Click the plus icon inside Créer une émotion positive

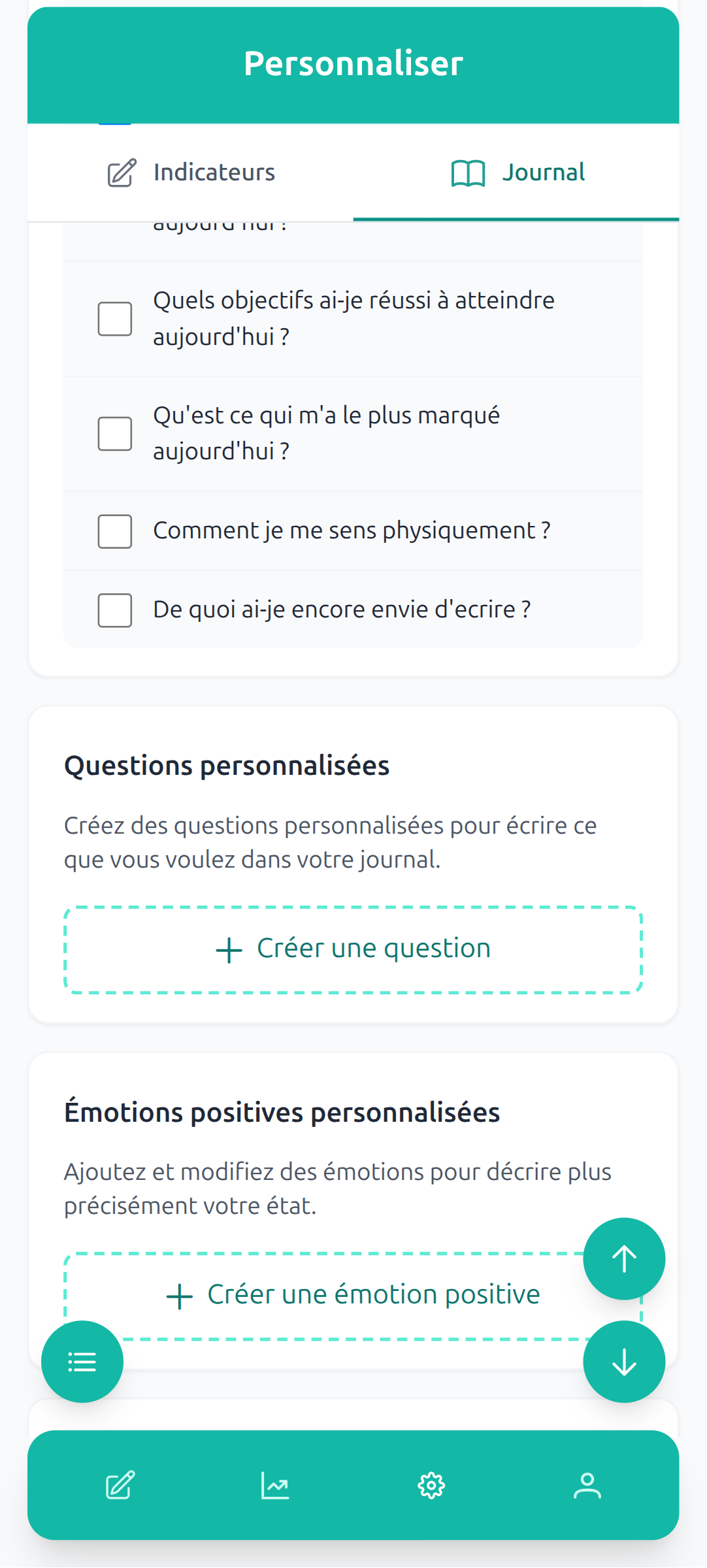coord(178,1294)
